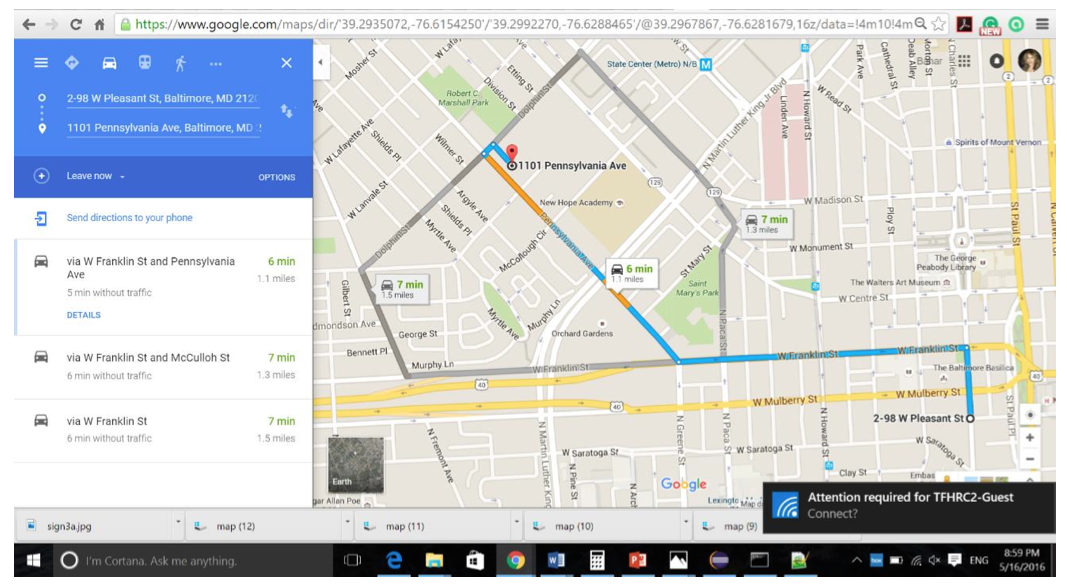Switch to Earth satellite view thumbnail
The height and width of the screenshot is (585, 1067).
pyautogui.click(x=355, y=465)
